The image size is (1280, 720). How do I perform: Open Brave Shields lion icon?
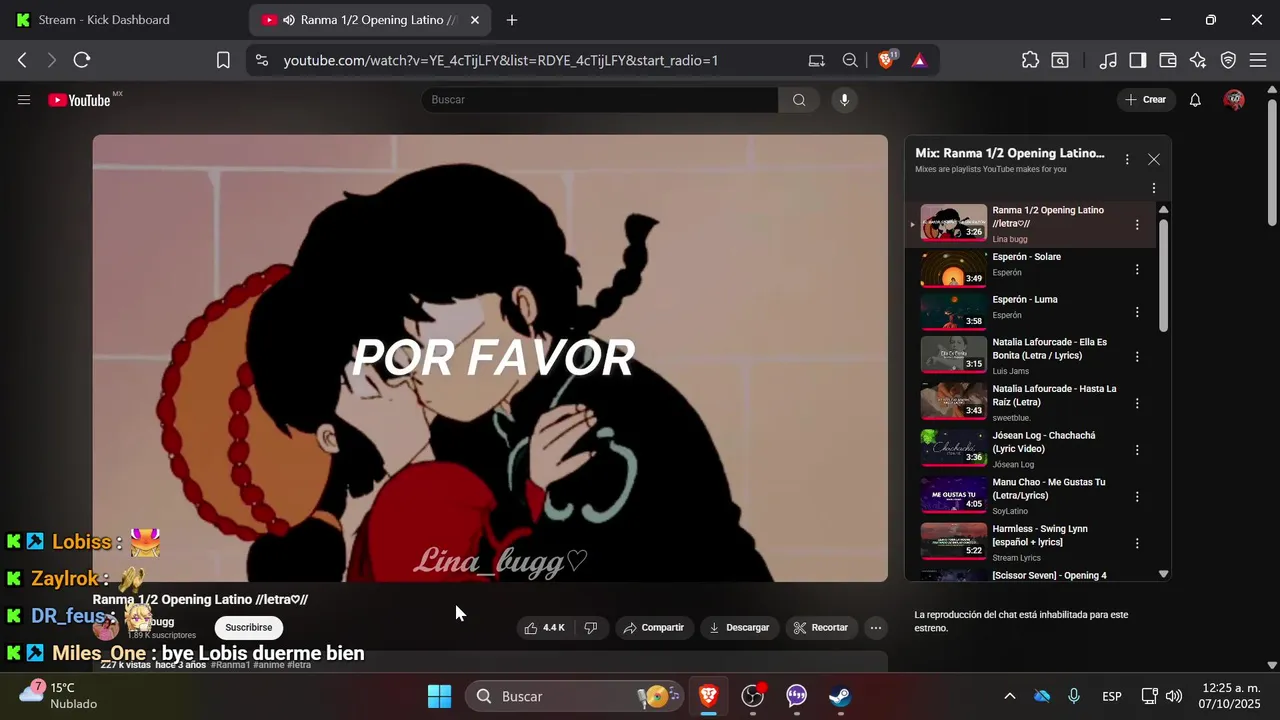[x=886, y=60]
